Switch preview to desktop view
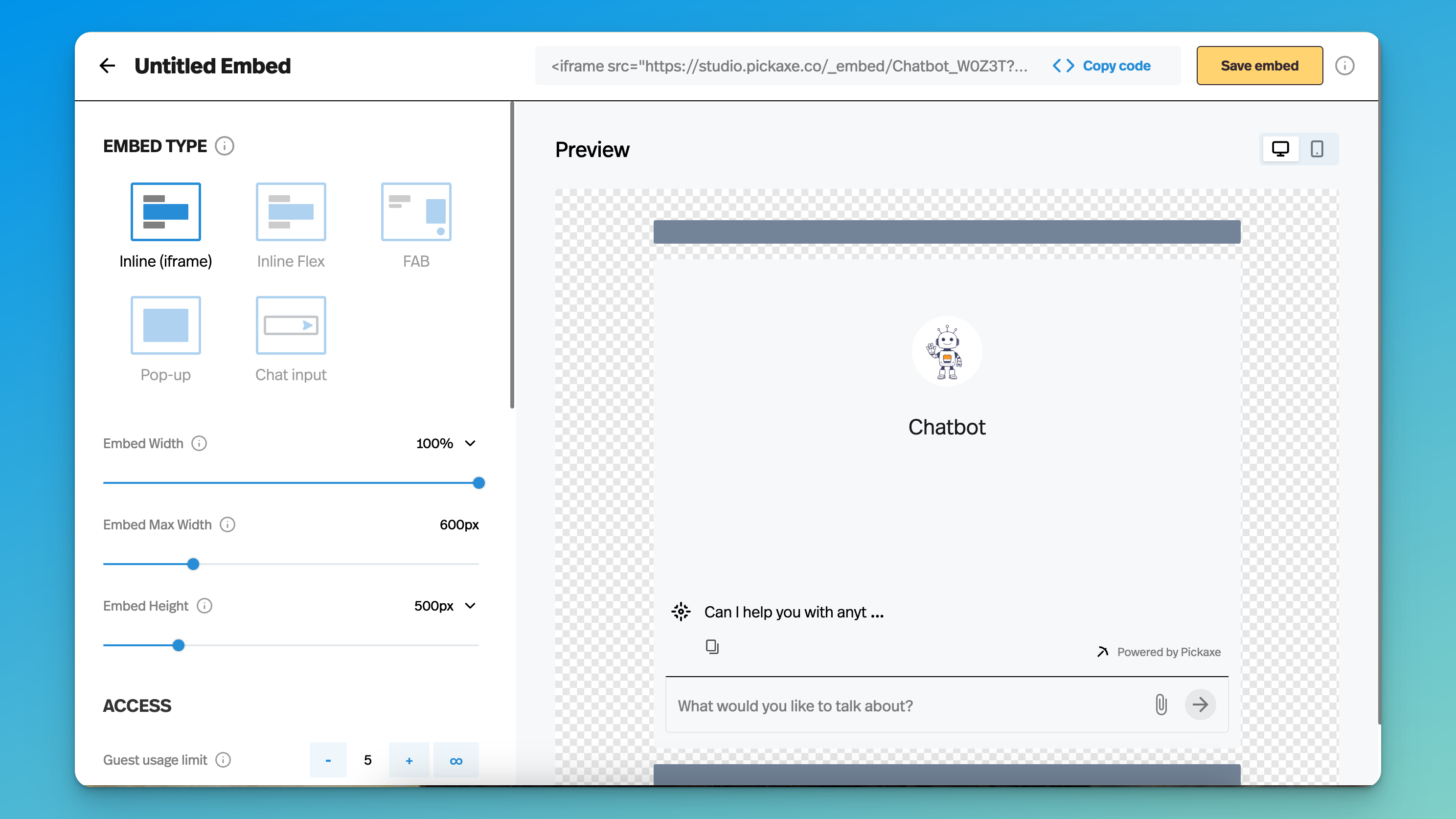Image resolution: width=1456 pixels, height=819 pixels. pos(1280,148)
